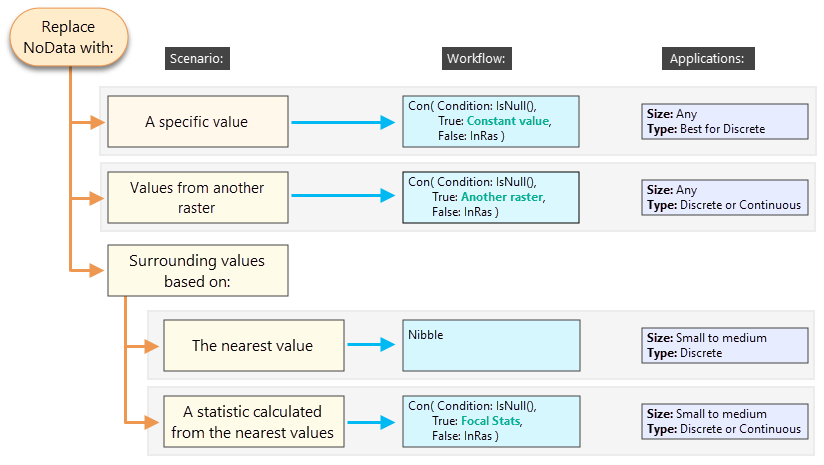Click 'The nearest value' scenario box
The height and width of the screenshot is (465, 824).
(252, 346)
